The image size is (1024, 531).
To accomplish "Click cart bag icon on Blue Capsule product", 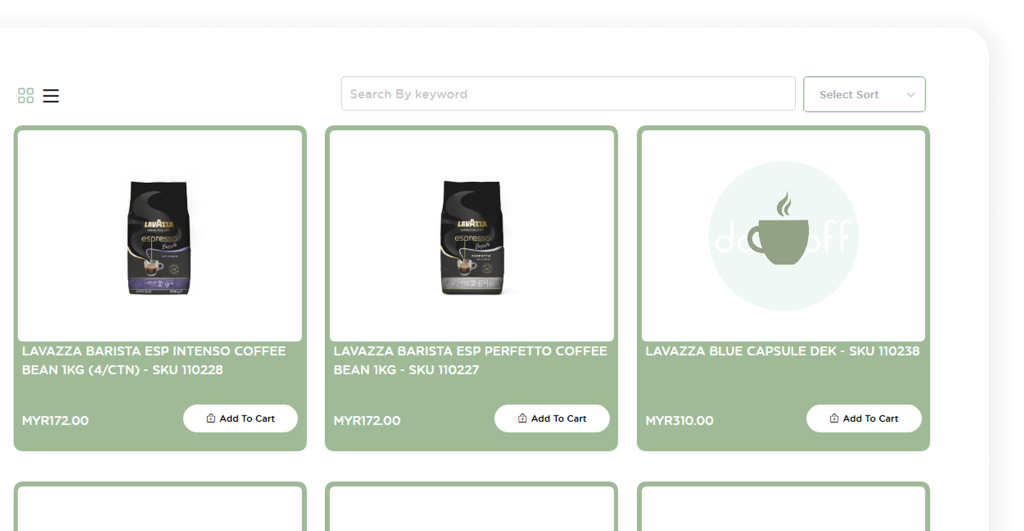I will [x=834, y=418].
